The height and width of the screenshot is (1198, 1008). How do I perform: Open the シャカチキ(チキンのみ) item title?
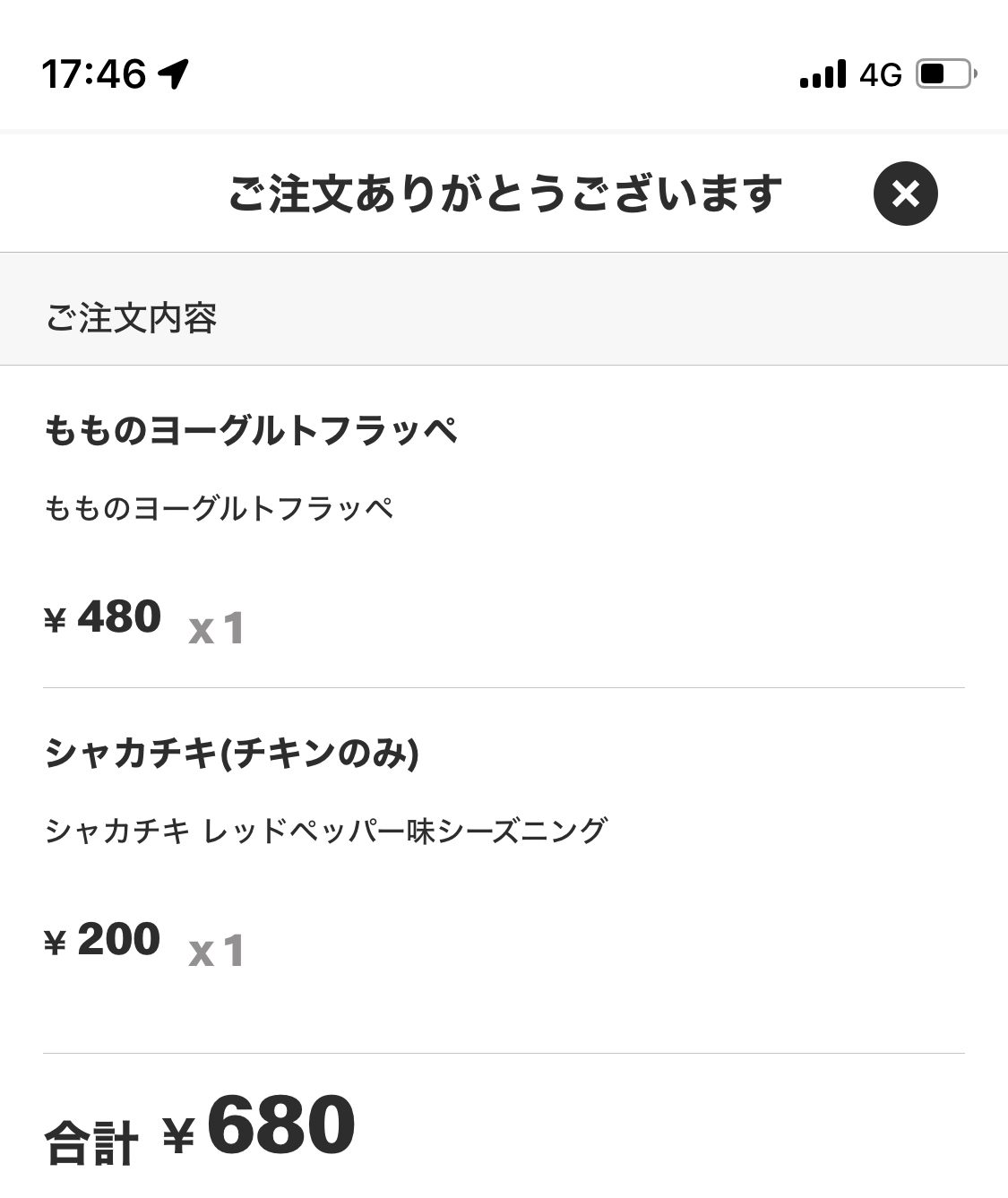(x=232, y=754)
